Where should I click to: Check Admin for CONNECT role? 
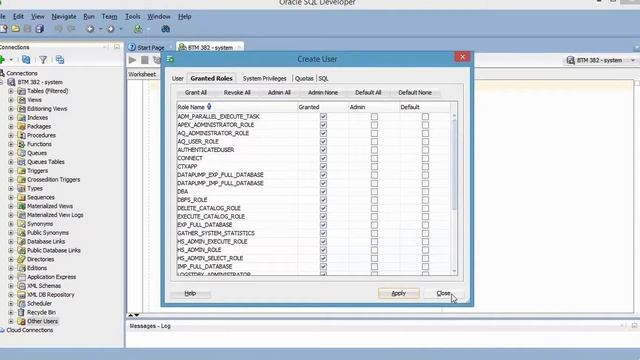point(374,158)
